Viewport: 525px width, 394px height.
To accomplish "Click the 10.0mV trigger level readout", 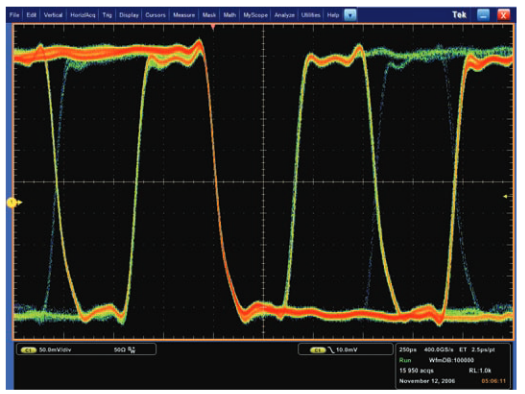I will point(347,350).
